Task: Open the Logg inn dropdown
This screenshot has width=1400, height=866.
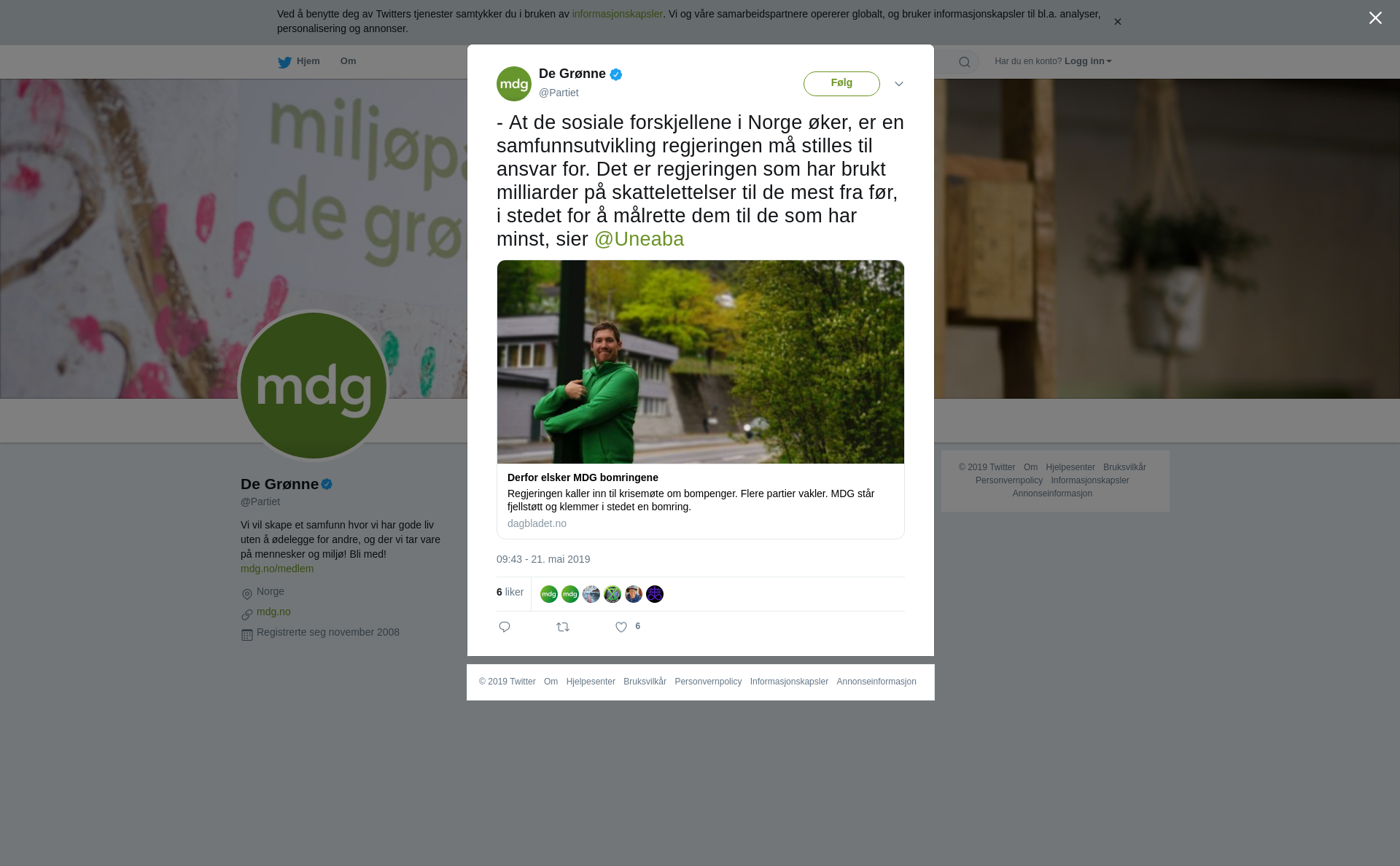Action: [x=1087, y=61]
